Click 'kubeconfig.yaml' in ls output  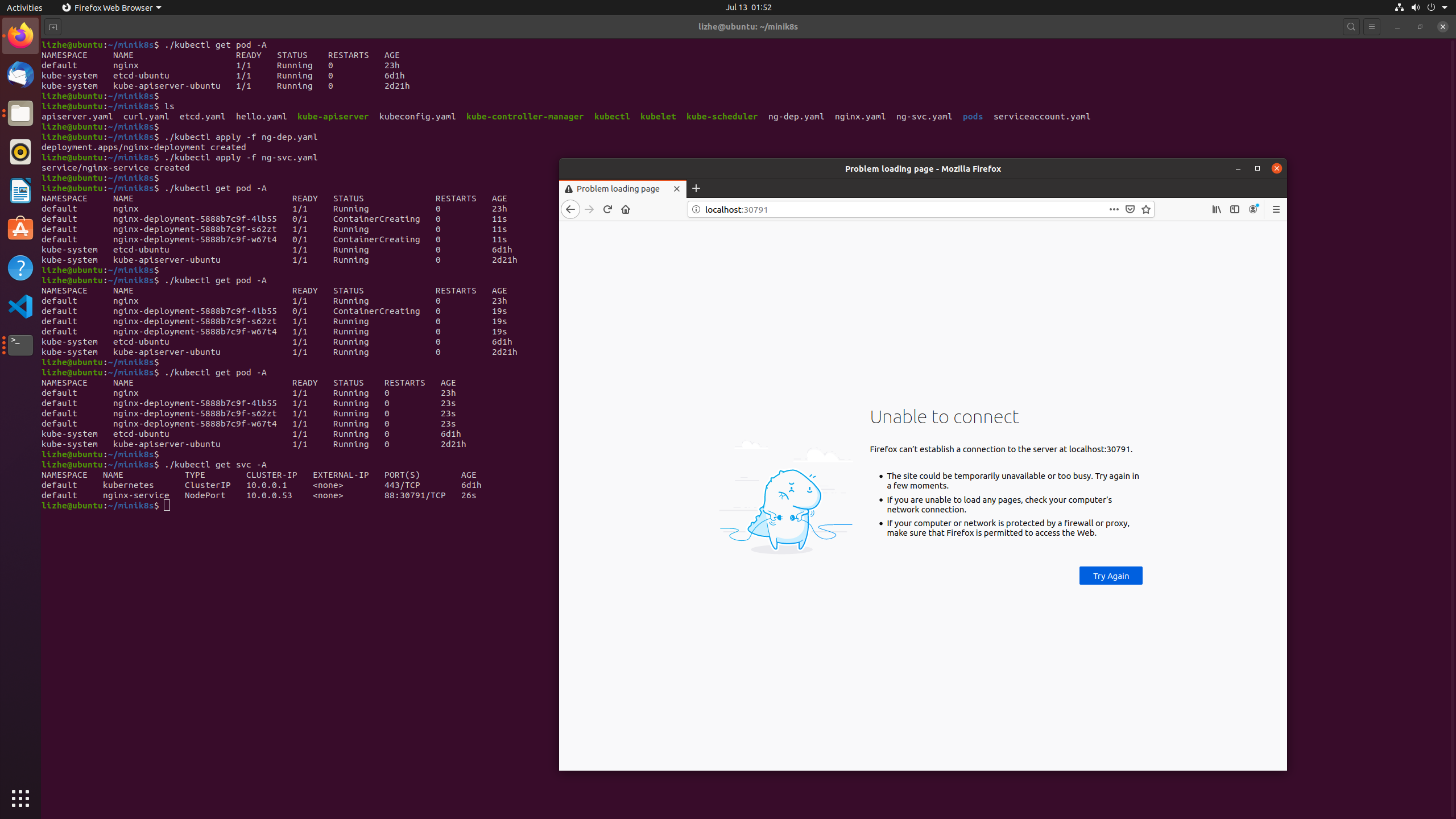pos(417,117)
